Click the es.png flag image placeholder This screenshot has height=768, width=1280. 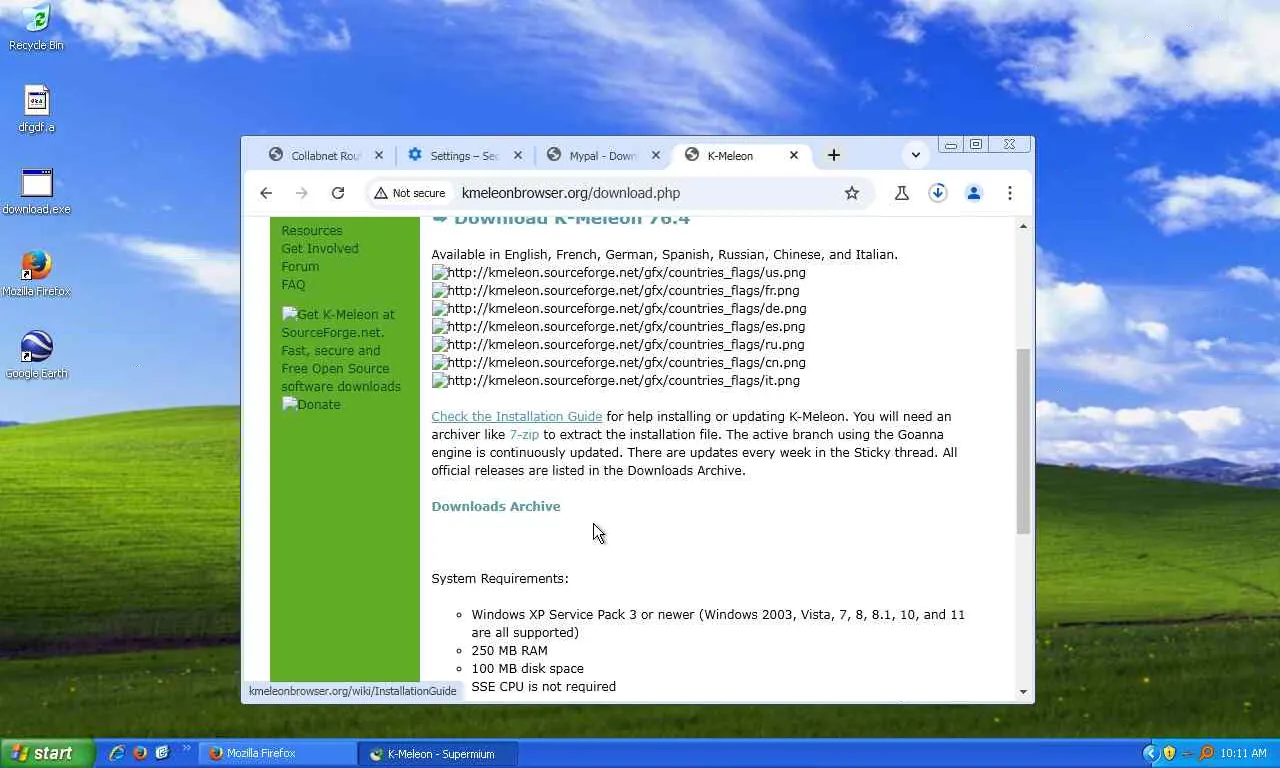click(x=618, y=327)
